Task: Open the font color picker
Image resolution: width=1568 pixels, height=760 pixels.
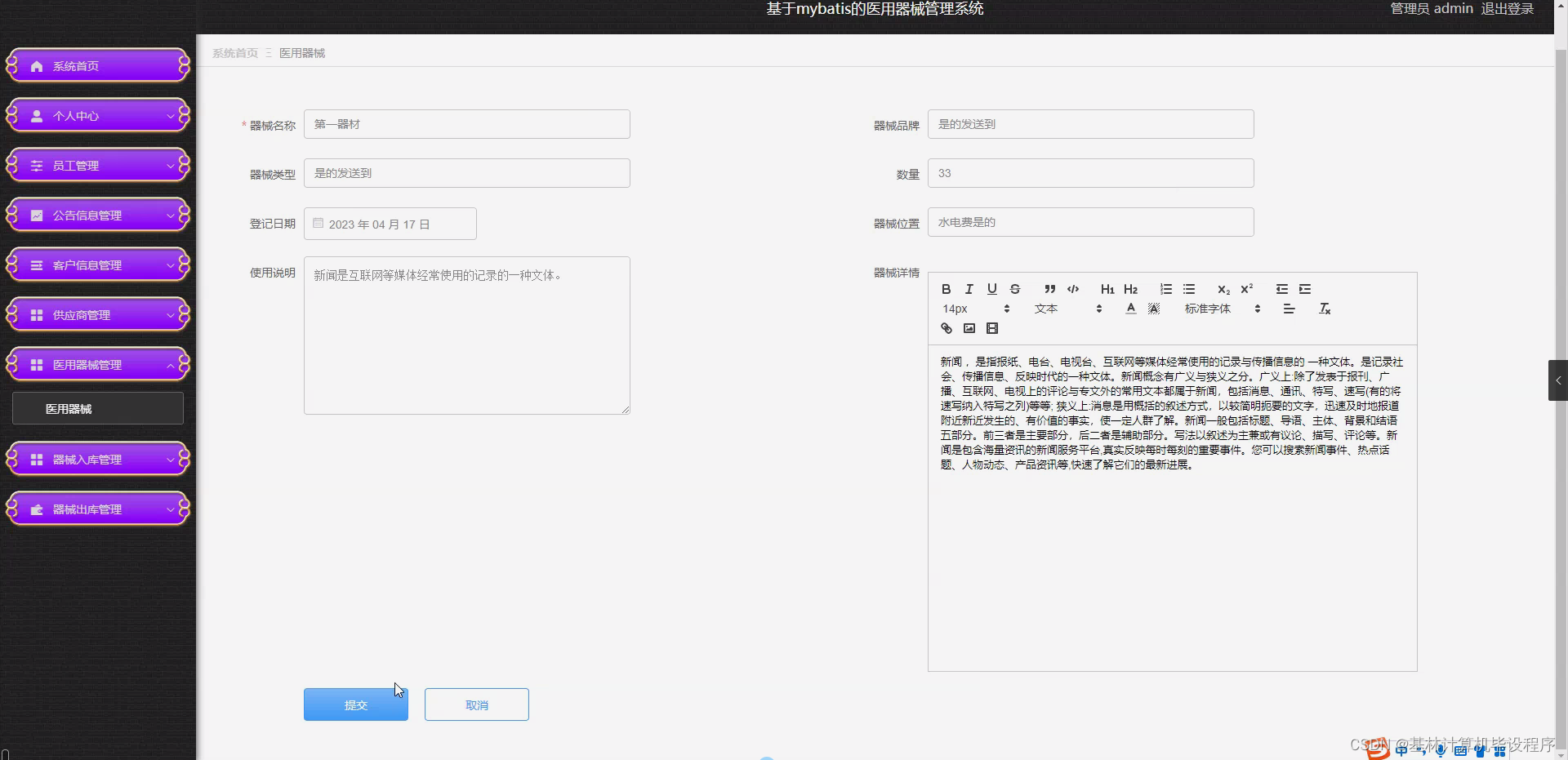Action: (x=1130, y=309)
